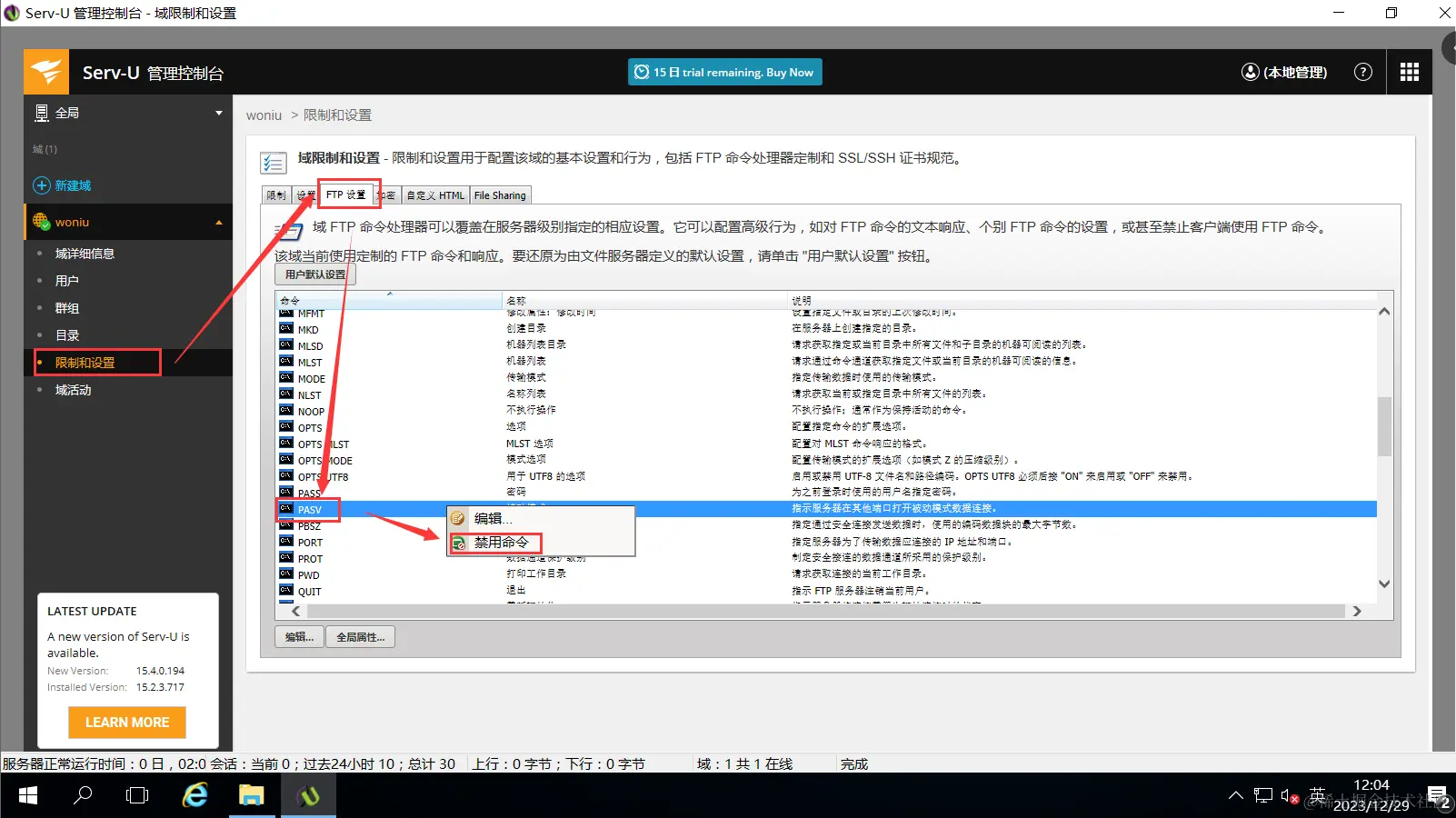Click the 全局属性... button
This screenshot has width=1456, height=818.
361,637
